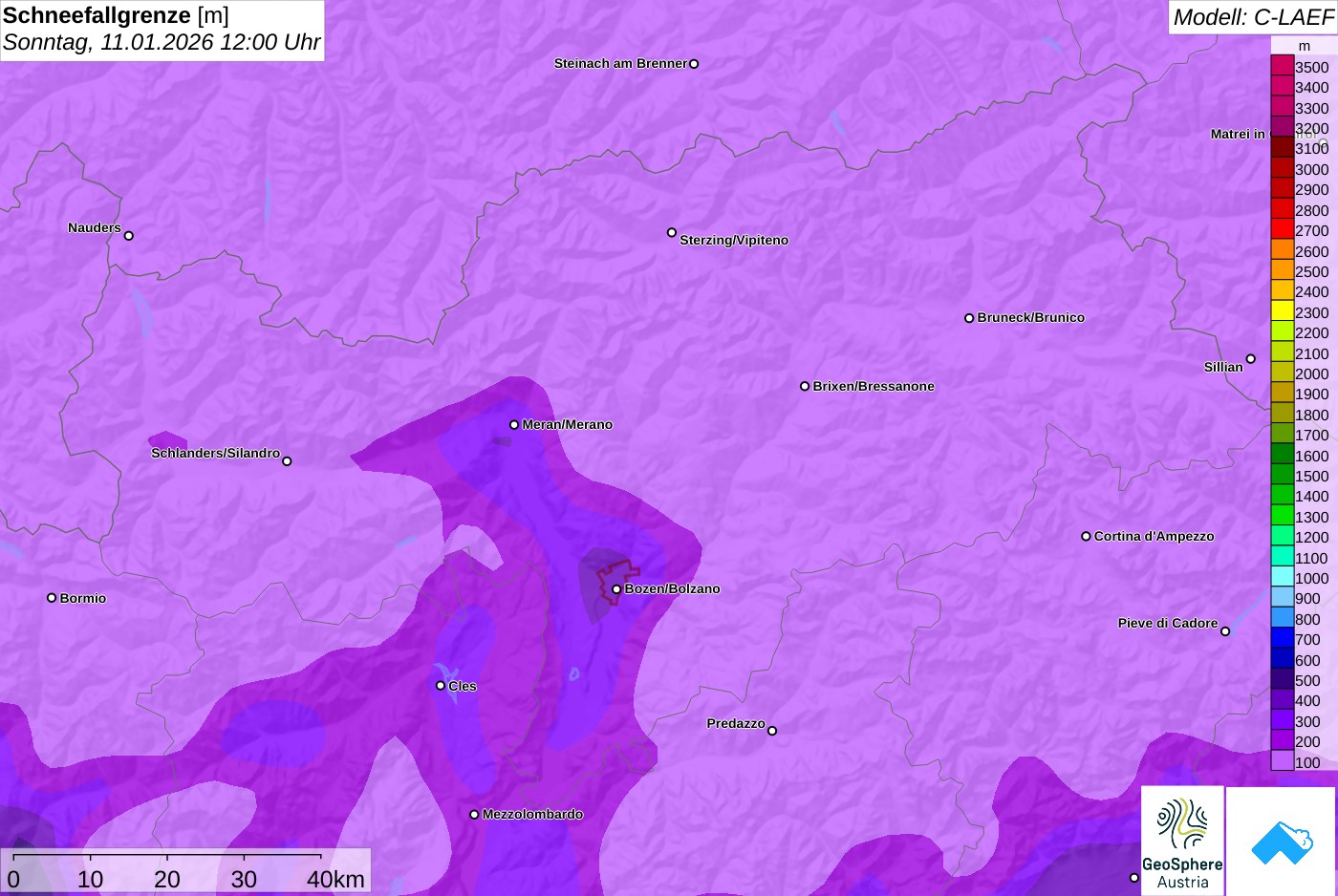
Task: Select the date Sonntag, 11.01.2026 12:00 Uhr
Action: pyautogui.click(x=162, y=42)
